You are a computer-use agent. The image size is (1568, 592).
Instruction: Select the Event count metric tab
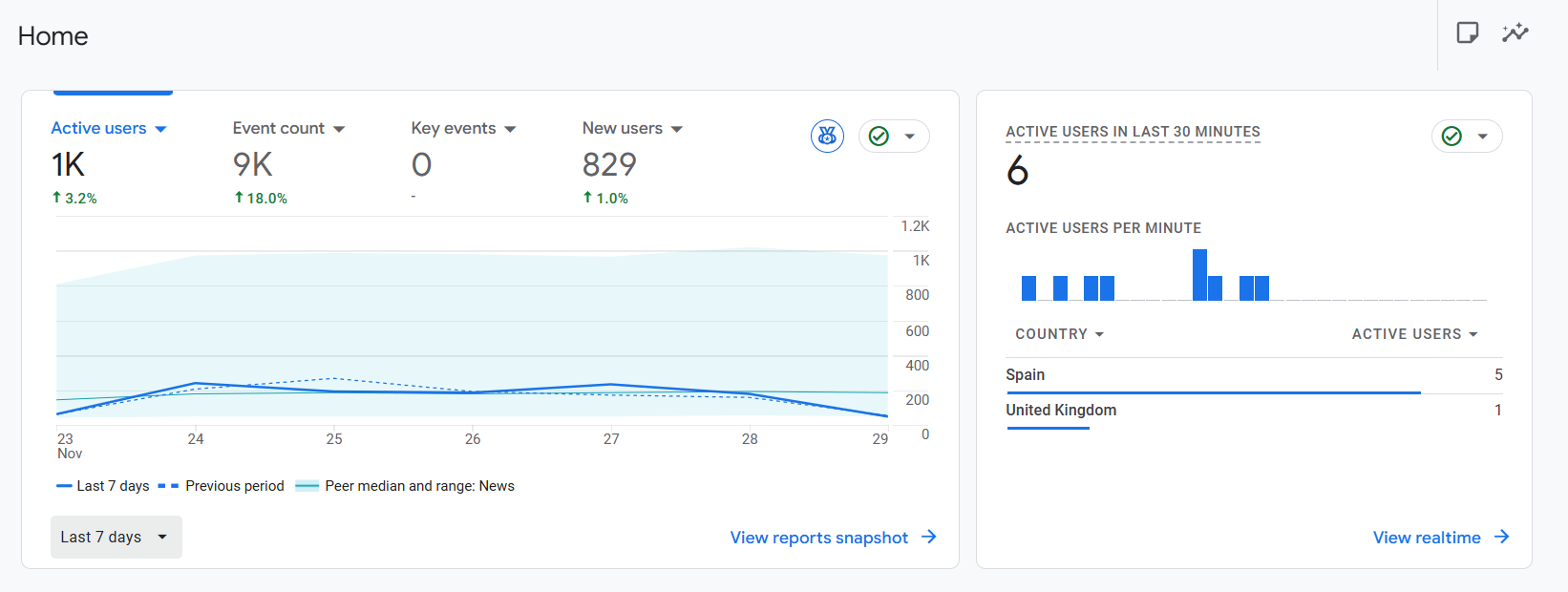278,129
